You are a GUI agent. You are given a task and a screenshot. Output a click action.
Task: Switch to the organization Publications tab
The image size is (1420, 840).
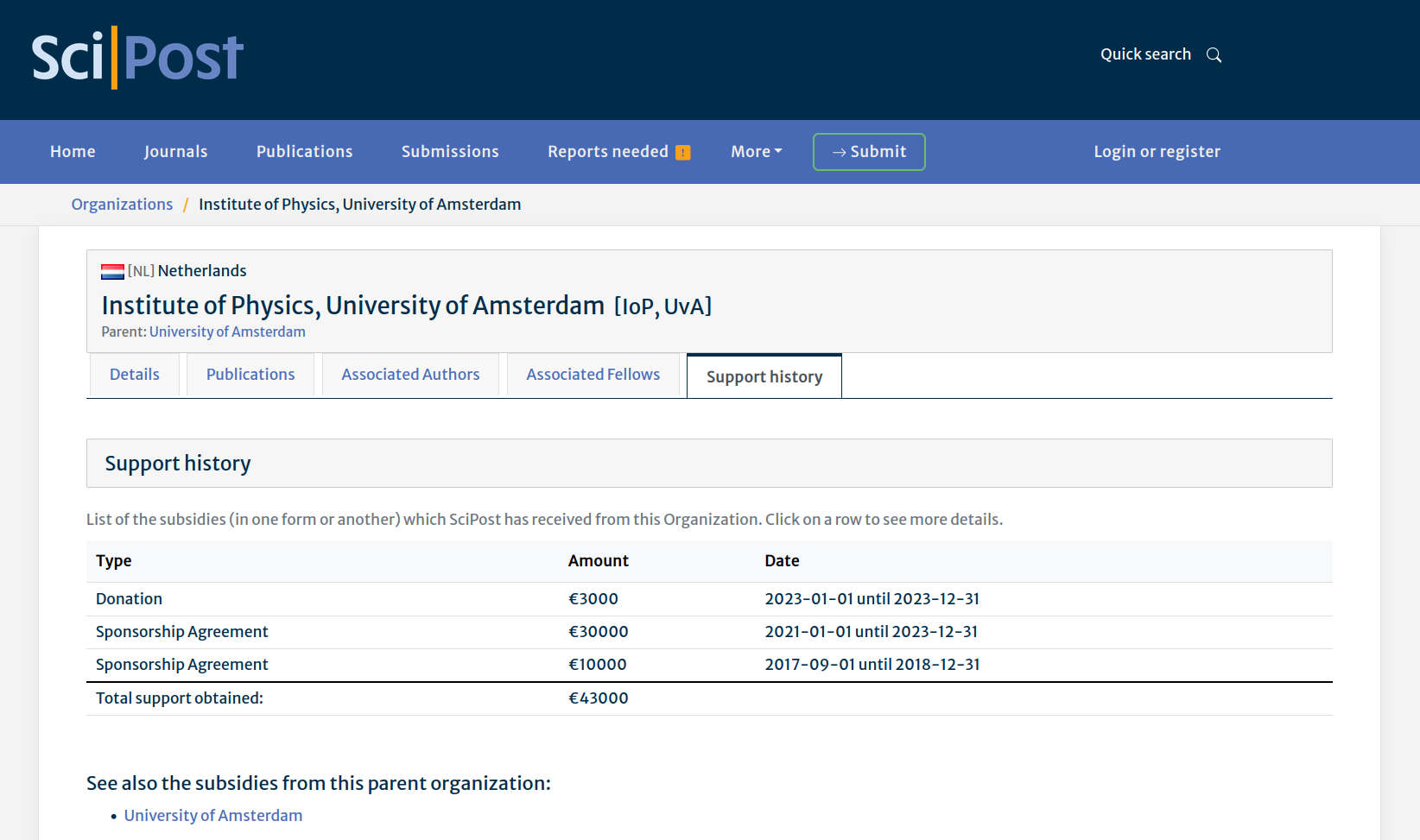click(250, 375)
